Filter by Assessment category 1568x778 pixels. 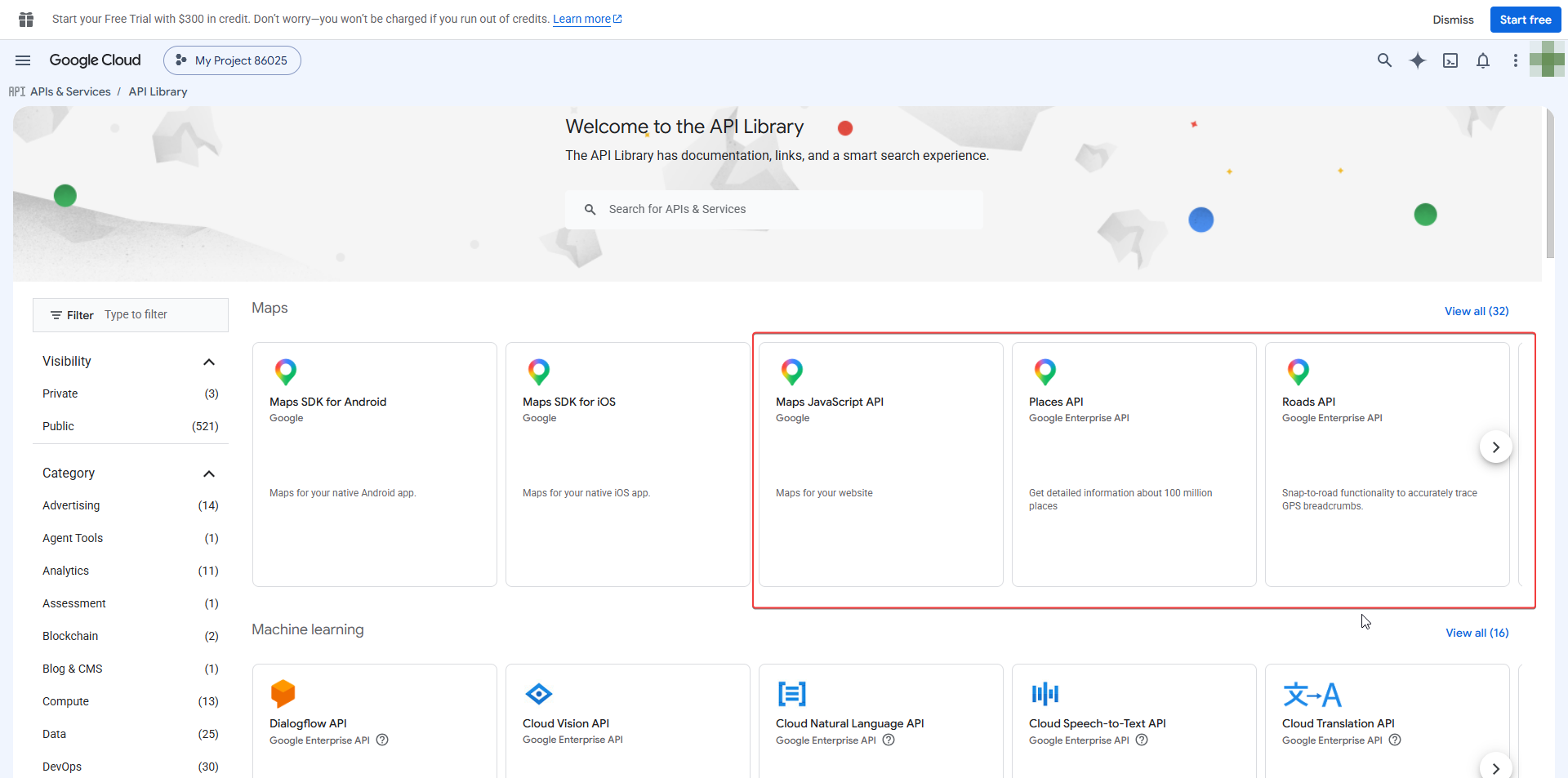(x=131, y=603)
